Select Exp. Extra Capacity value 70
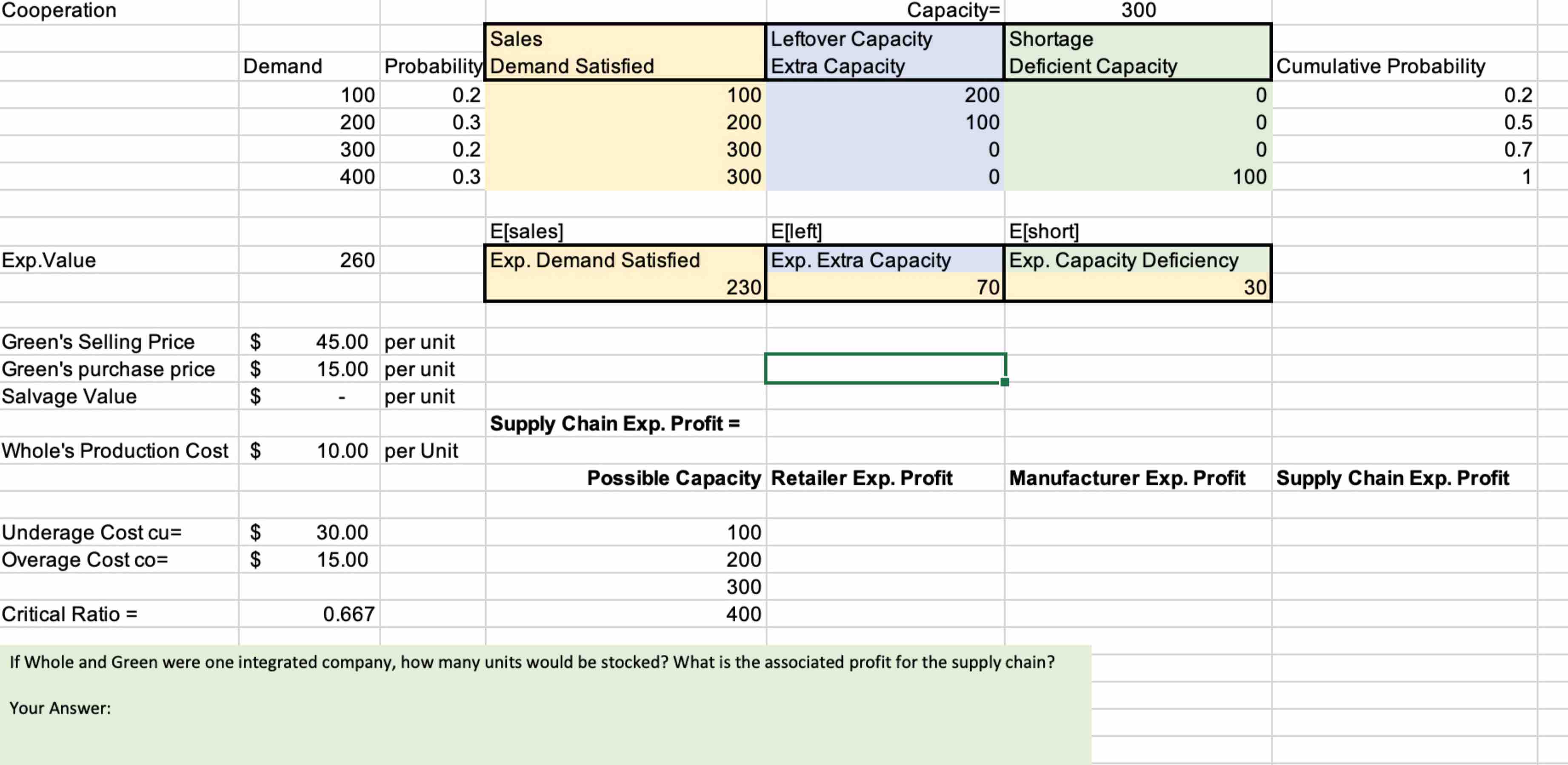1568x765 pixels. 885,287
